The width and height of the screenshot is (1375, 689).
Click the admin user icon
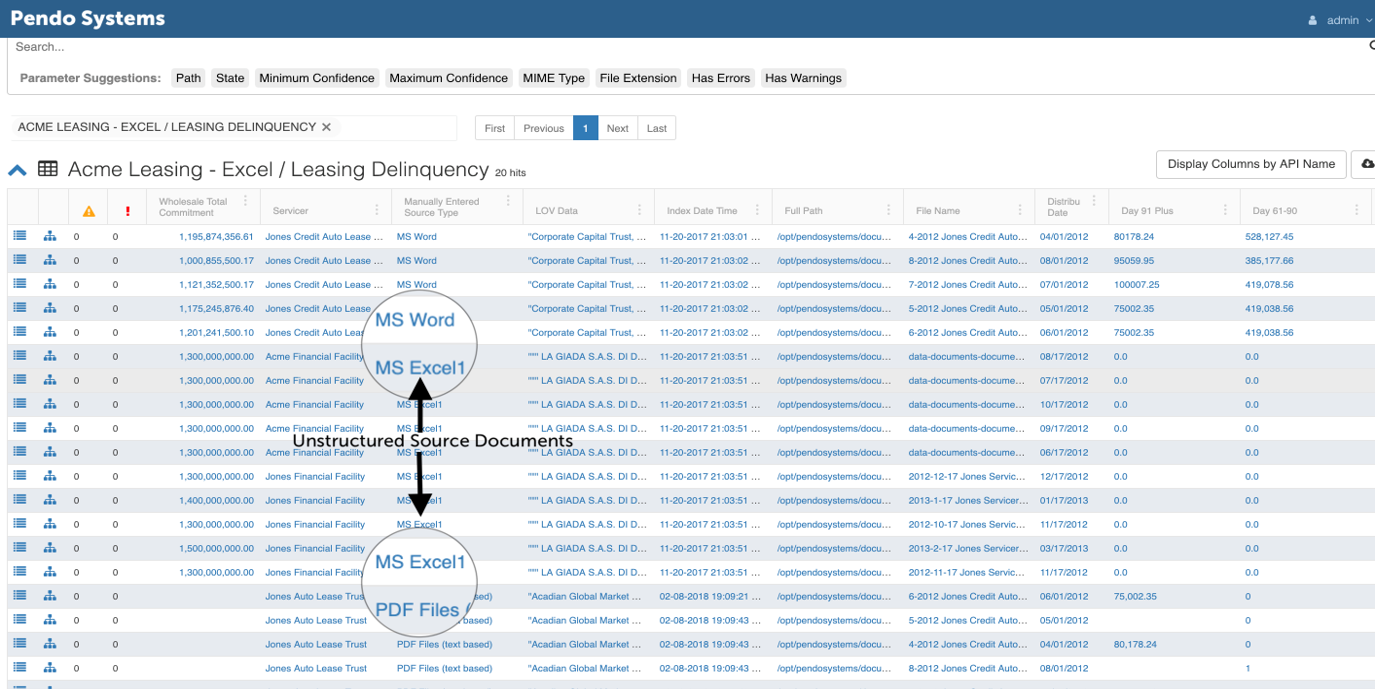pos(1313,20)
